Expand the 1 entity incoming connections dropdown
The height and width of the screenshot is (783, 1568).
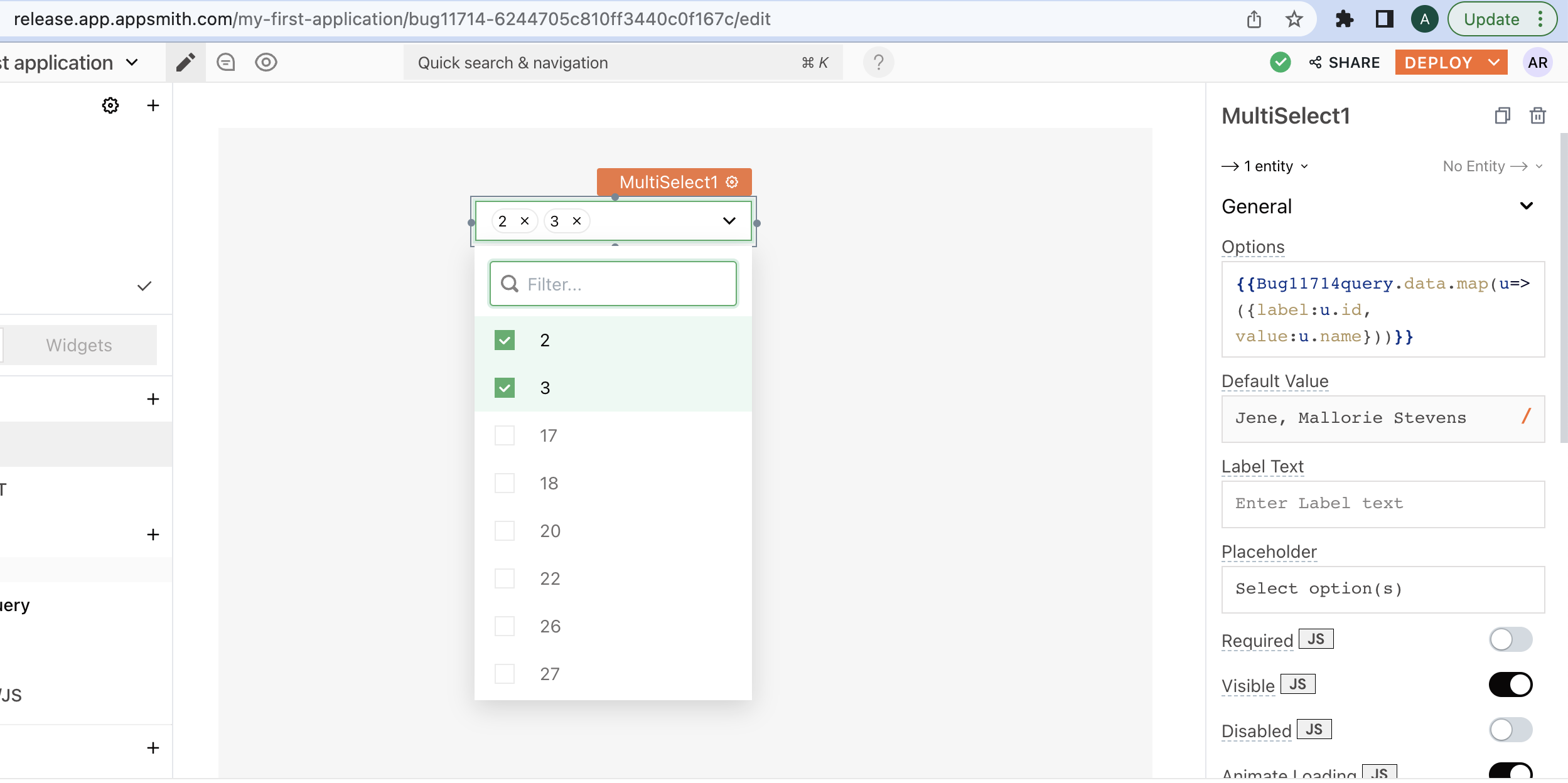1265,166
